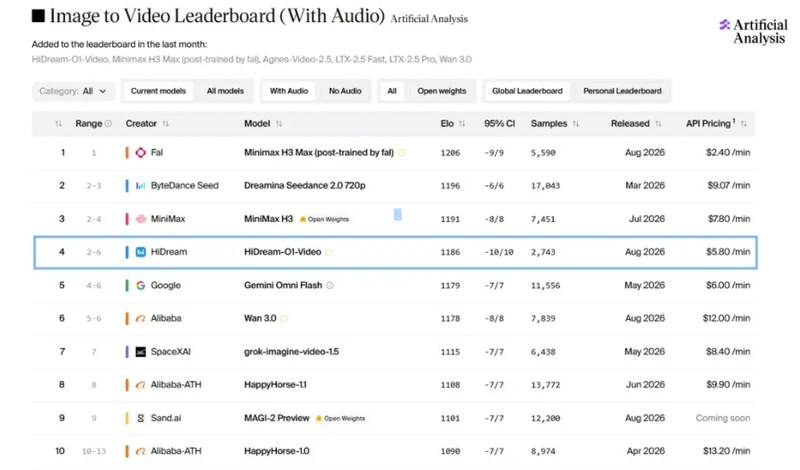Click Elo value 1206

point(450,153)
